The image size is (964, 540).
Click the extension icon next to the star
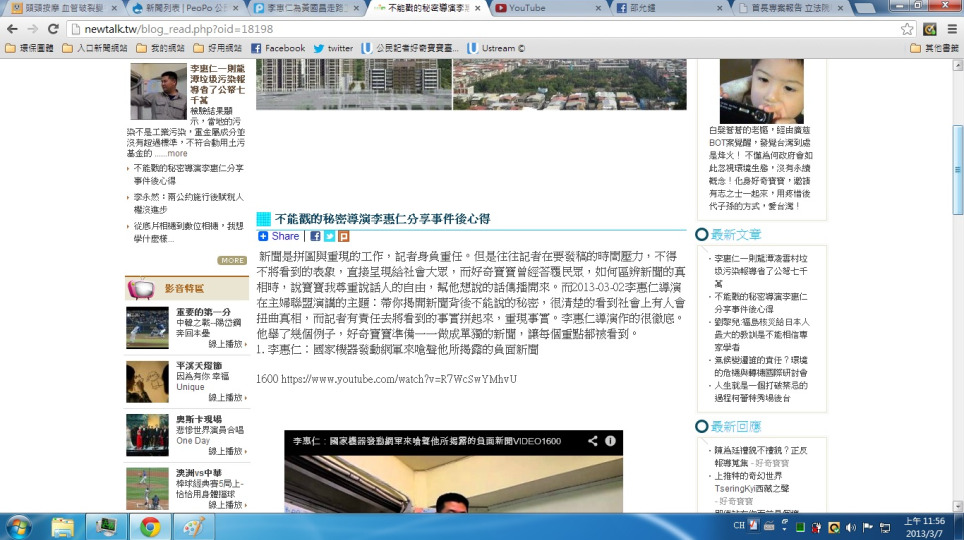tap(930, 29)
